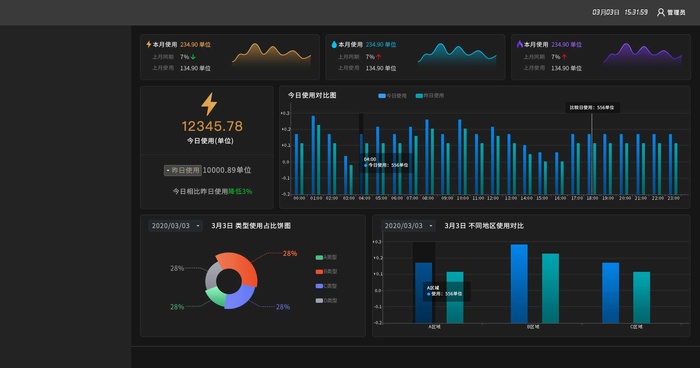This screenshot has height=368, width=700.
Task: Click the purple flame icon
Action: click(520, 44)
